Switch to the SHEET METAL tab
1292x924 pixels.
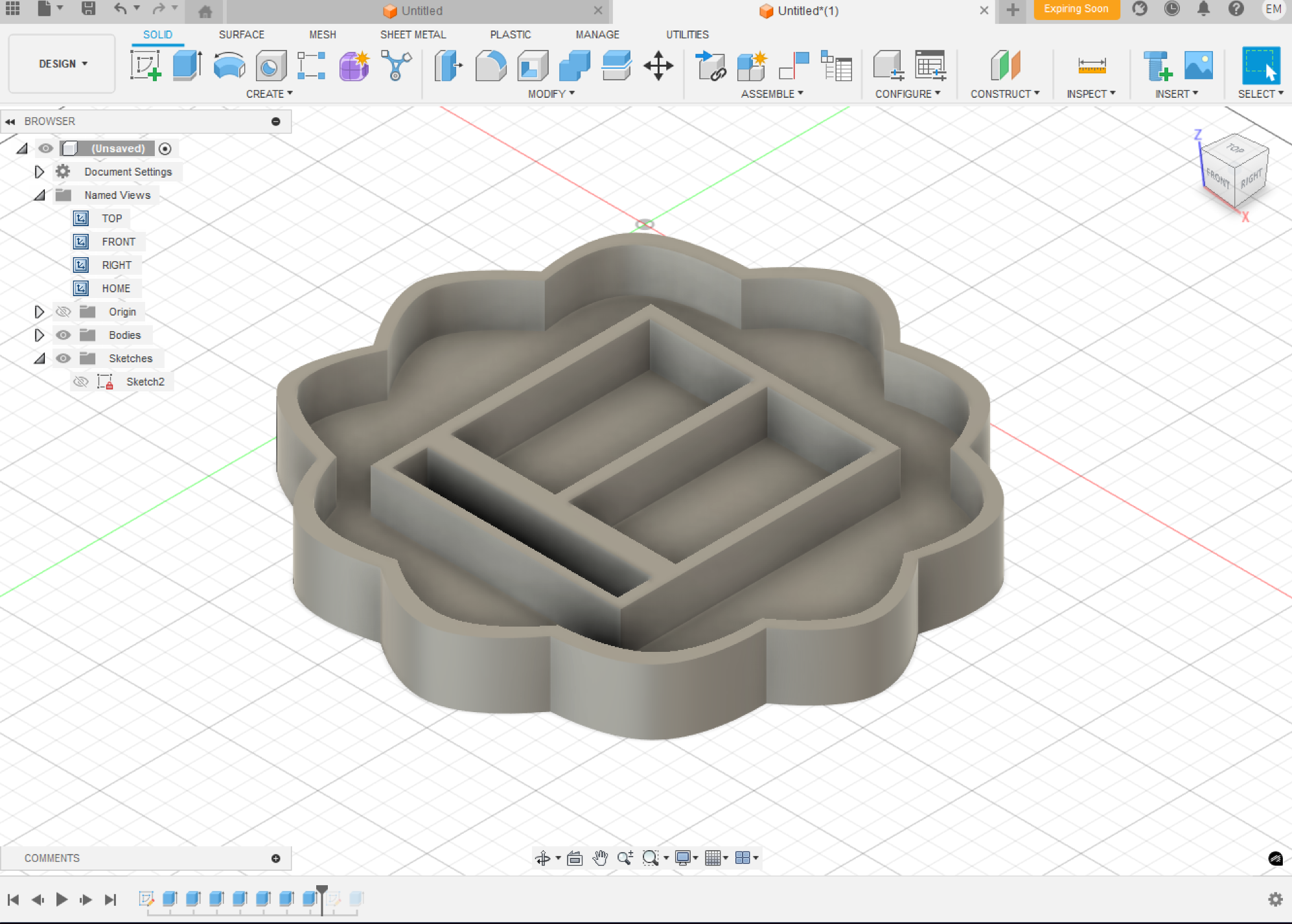point(413,34)
